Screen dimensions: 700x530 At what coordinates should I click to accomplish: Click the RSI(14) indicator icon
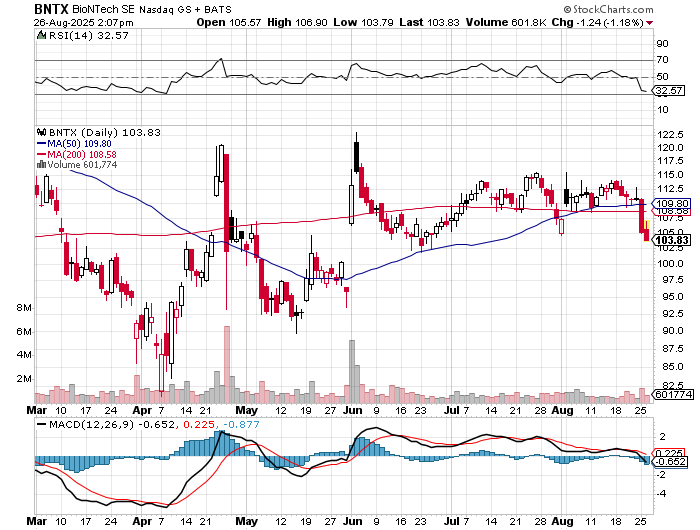click(41, 35)
